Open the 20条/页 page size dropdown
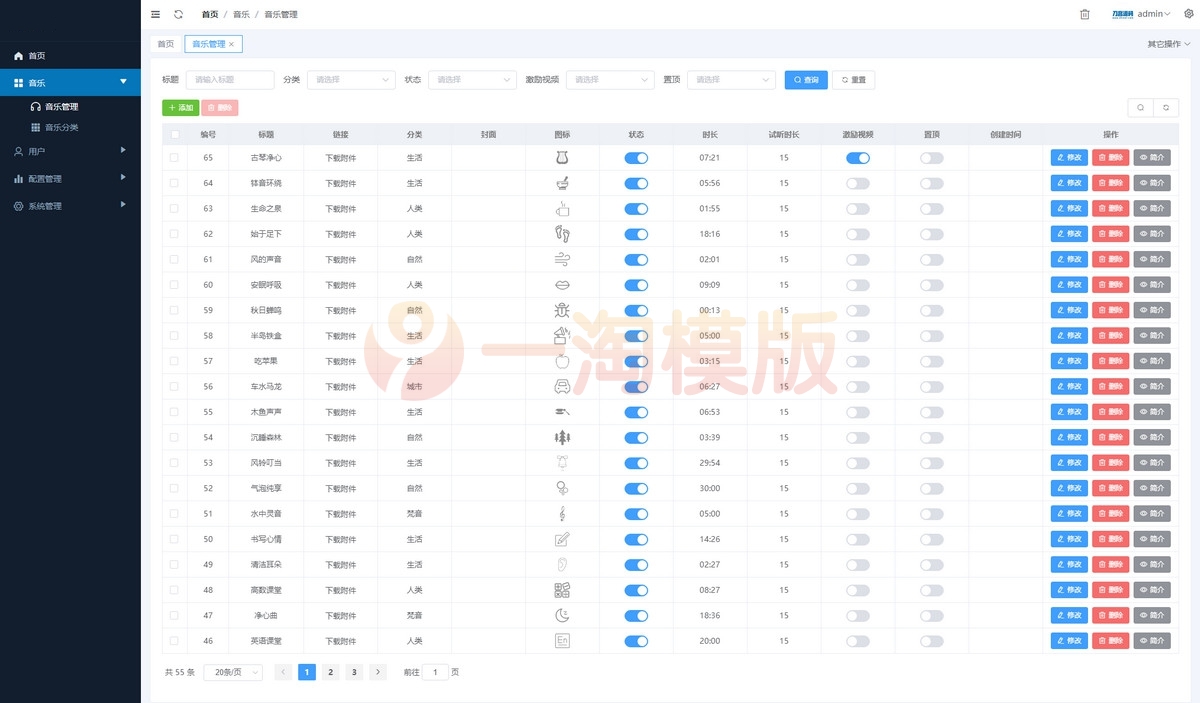Viewport: 1200px width, 703px height. pyautogui.click(x=233, y=672)
